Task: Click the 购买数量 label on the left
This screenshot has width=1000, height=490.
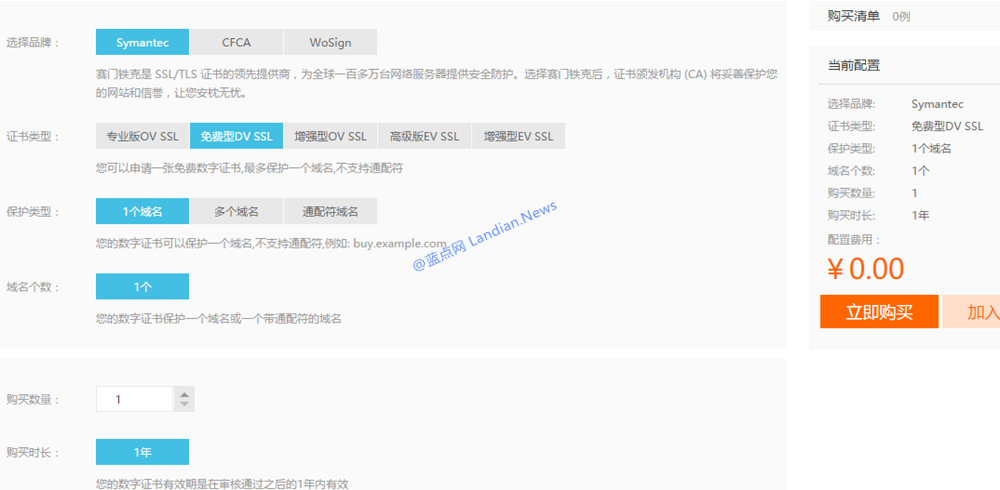Action: [x=33, y=399]
